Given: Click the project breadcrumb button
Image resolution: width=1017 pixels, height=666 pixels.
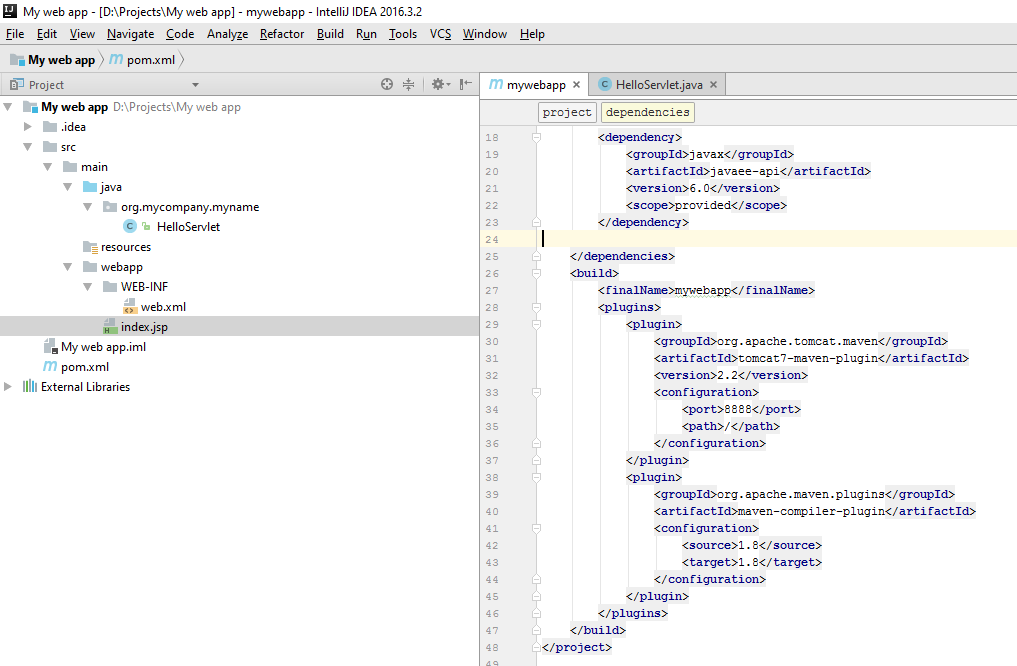Looking at the screenshot, I should click(567, 112).
